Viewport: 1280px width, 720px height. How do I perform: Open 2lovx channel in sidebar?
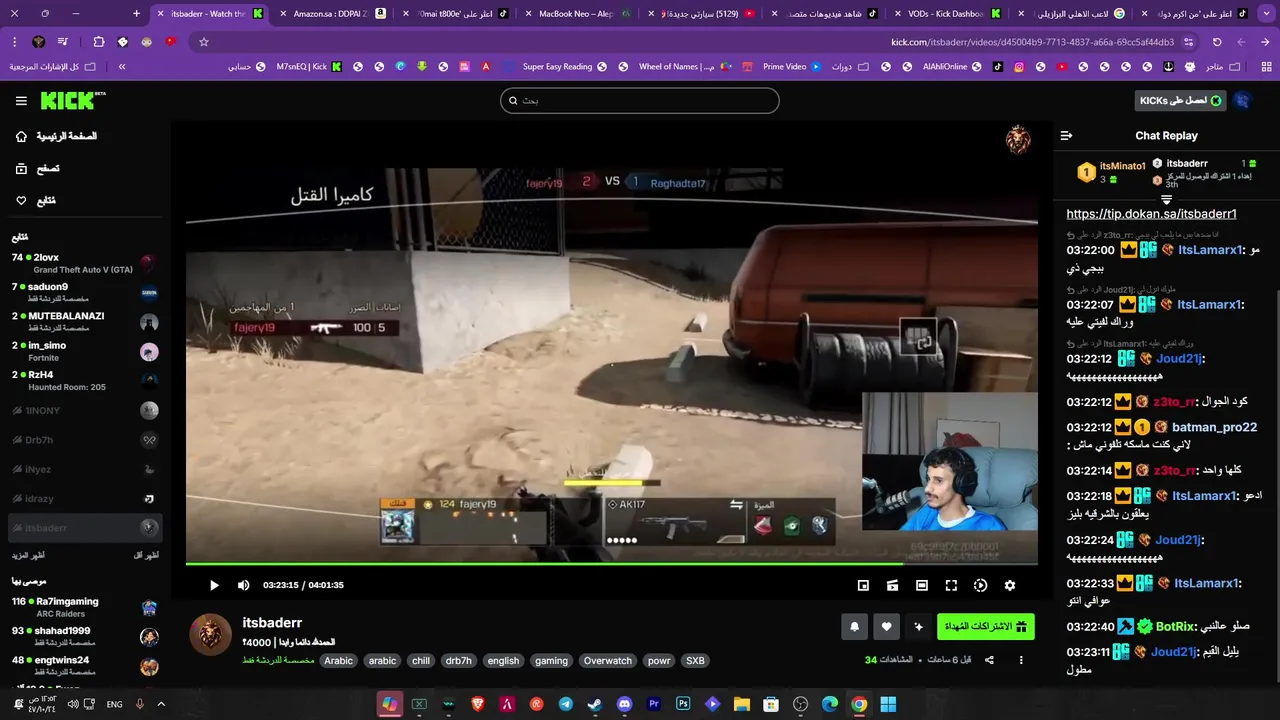click(85, 263)
